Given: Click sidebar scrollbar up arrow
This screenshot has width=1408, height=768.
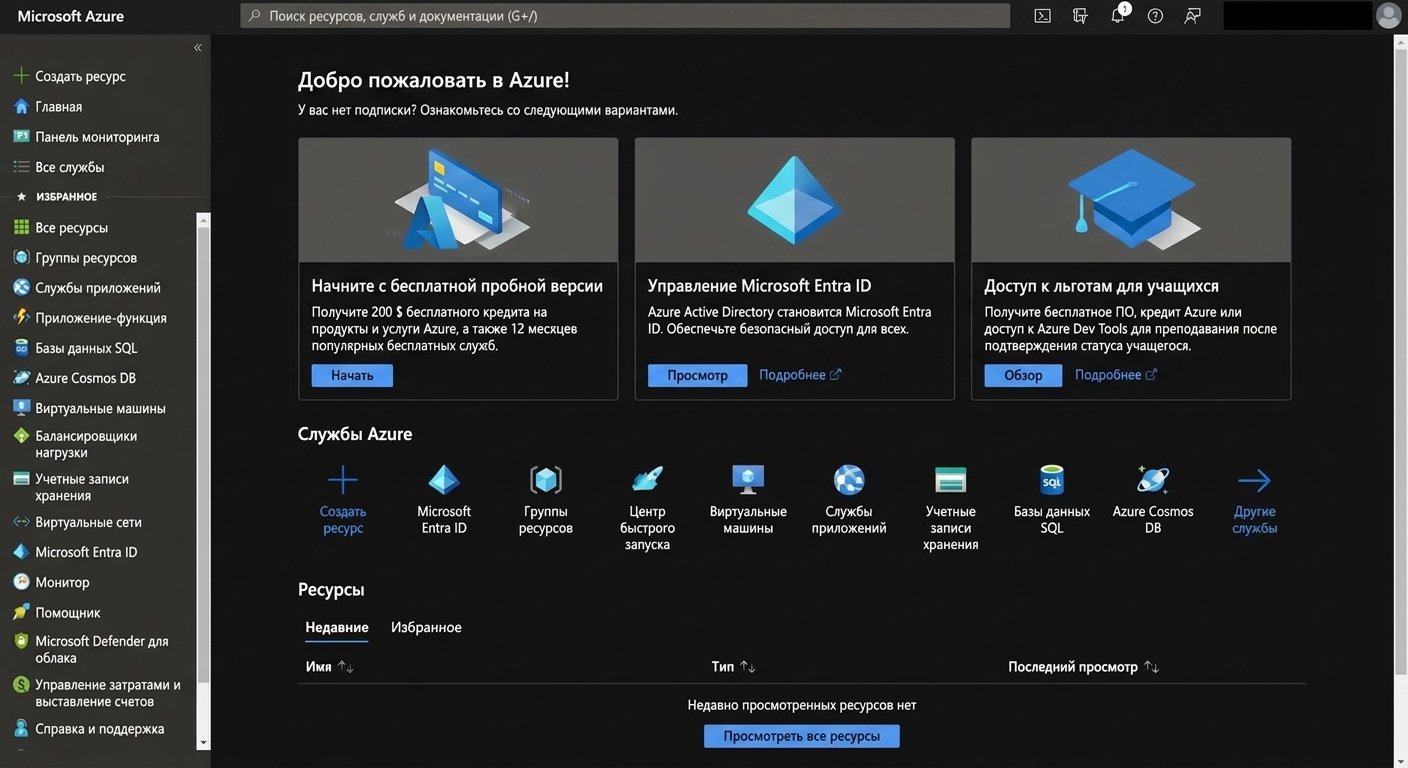Looking at the screenshot, I should click(204, 220).
